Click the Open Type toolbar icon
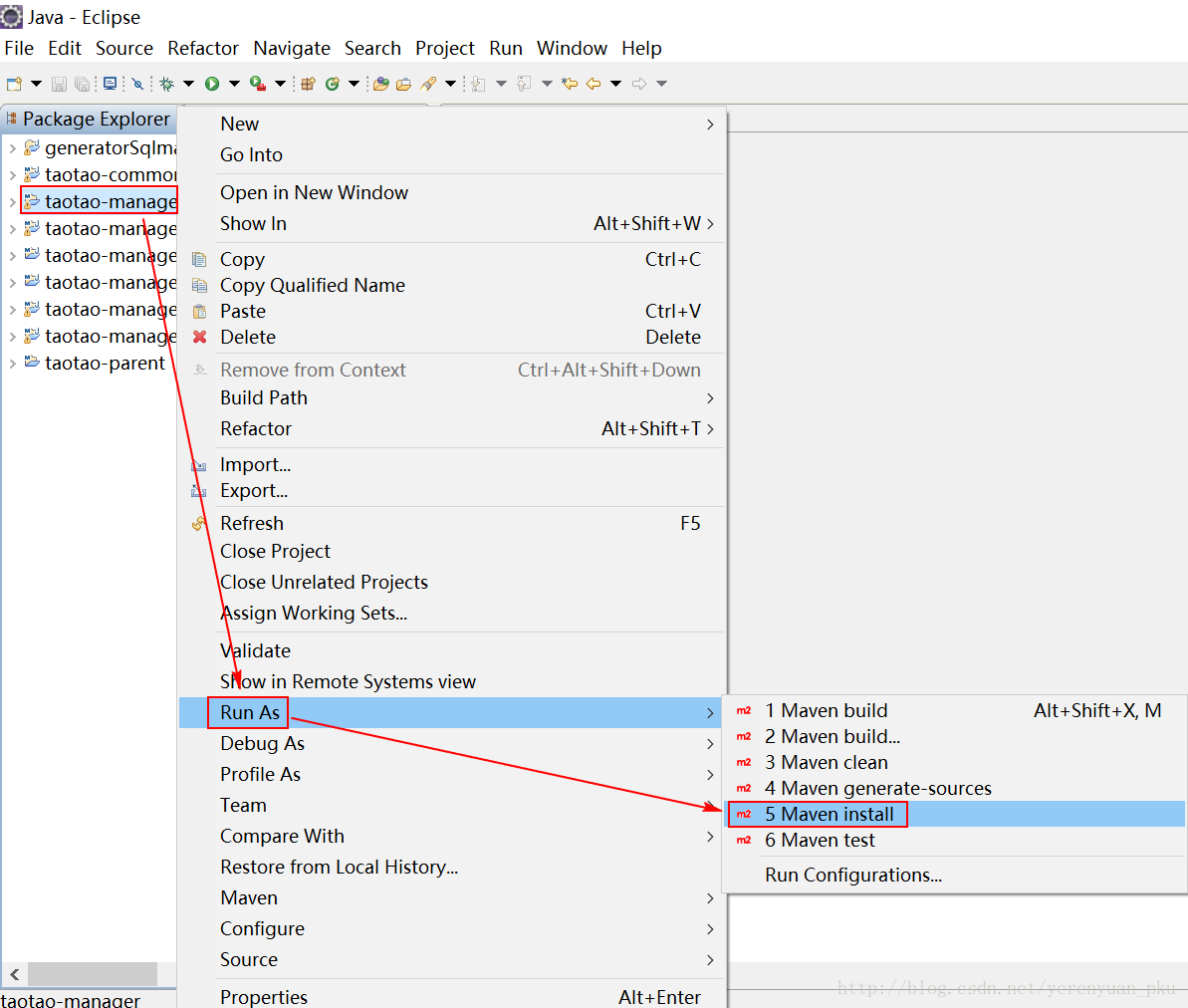The width and height of the screenshot is (1188, 1008). pyautogui.click(x=381, y=84)
